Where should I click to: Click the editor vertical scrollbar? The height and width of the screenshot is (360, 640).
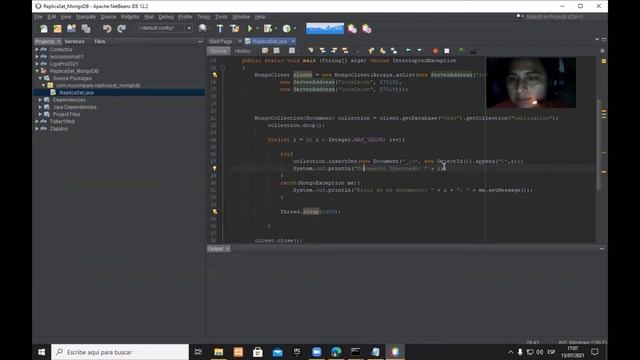(599, 144)
